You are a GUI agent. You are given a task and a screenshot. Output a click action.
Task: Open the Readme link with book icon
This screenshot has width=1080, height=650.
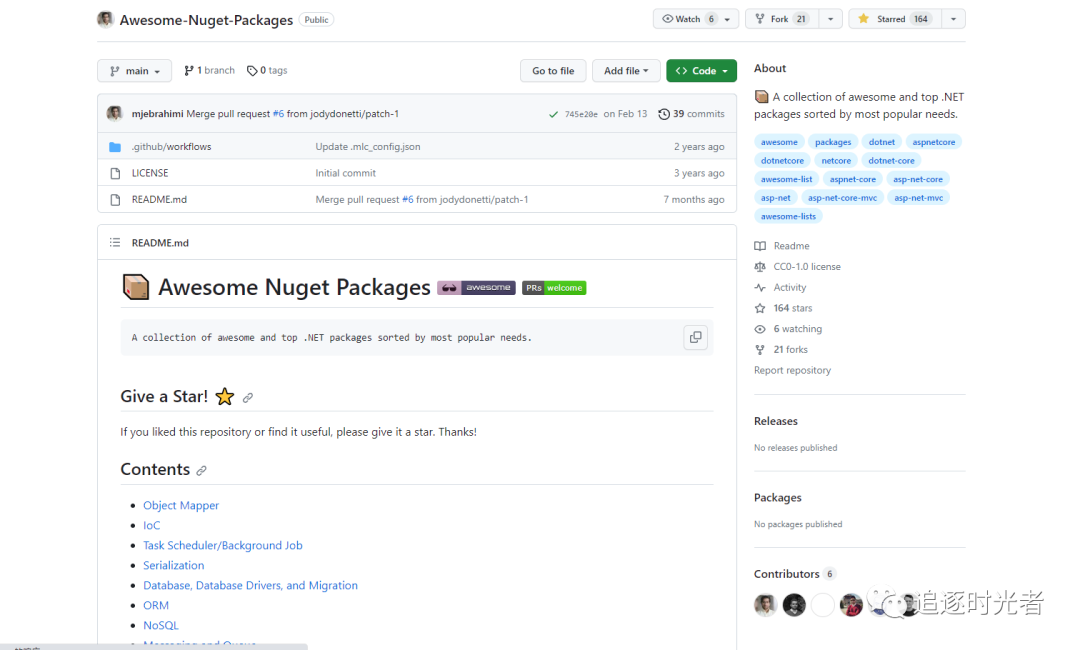tap(782, 246)
